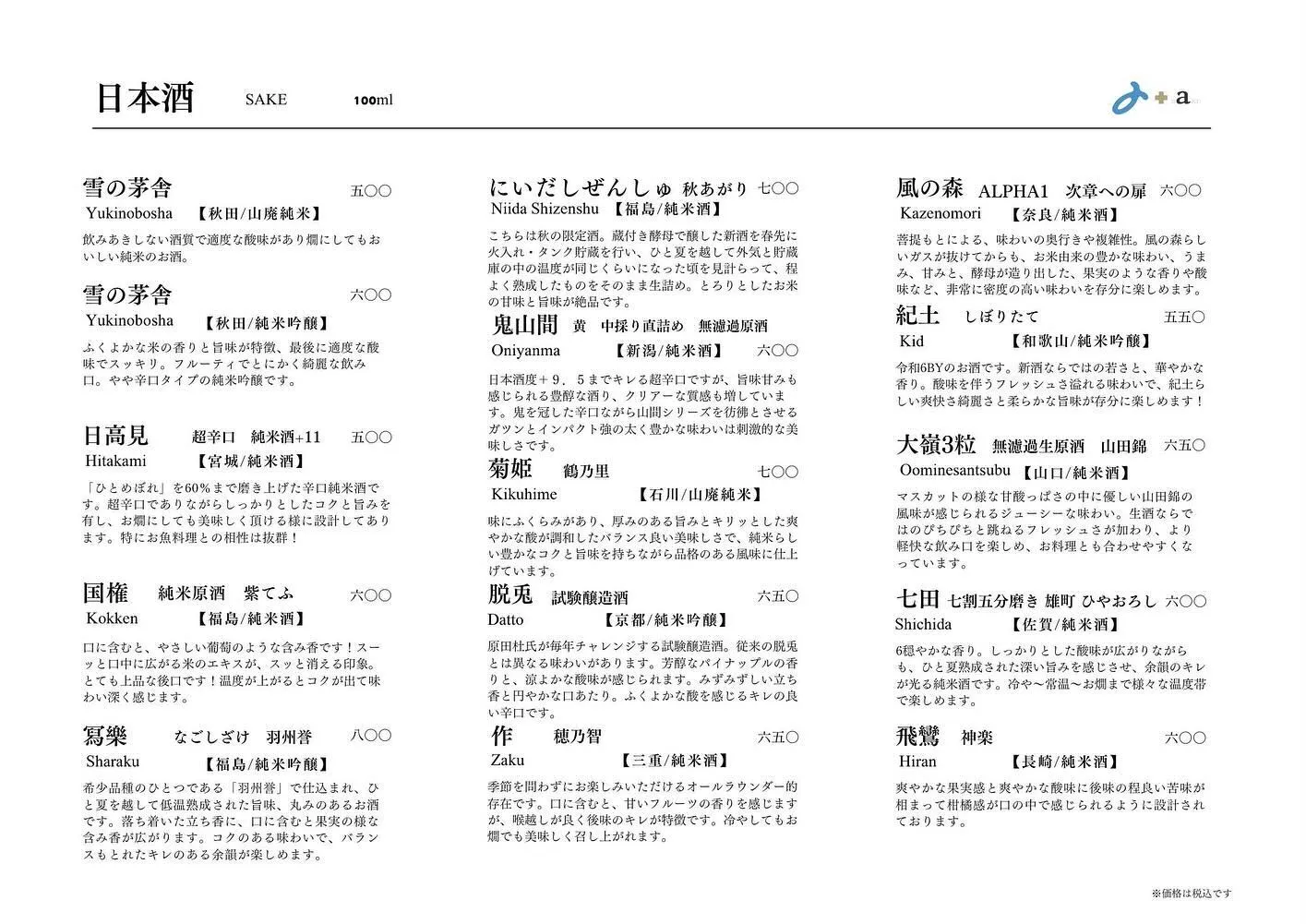Click the 日本酒 page heading
The height and width of the screenshot is (924, 1306).
[x=145, y=99]
